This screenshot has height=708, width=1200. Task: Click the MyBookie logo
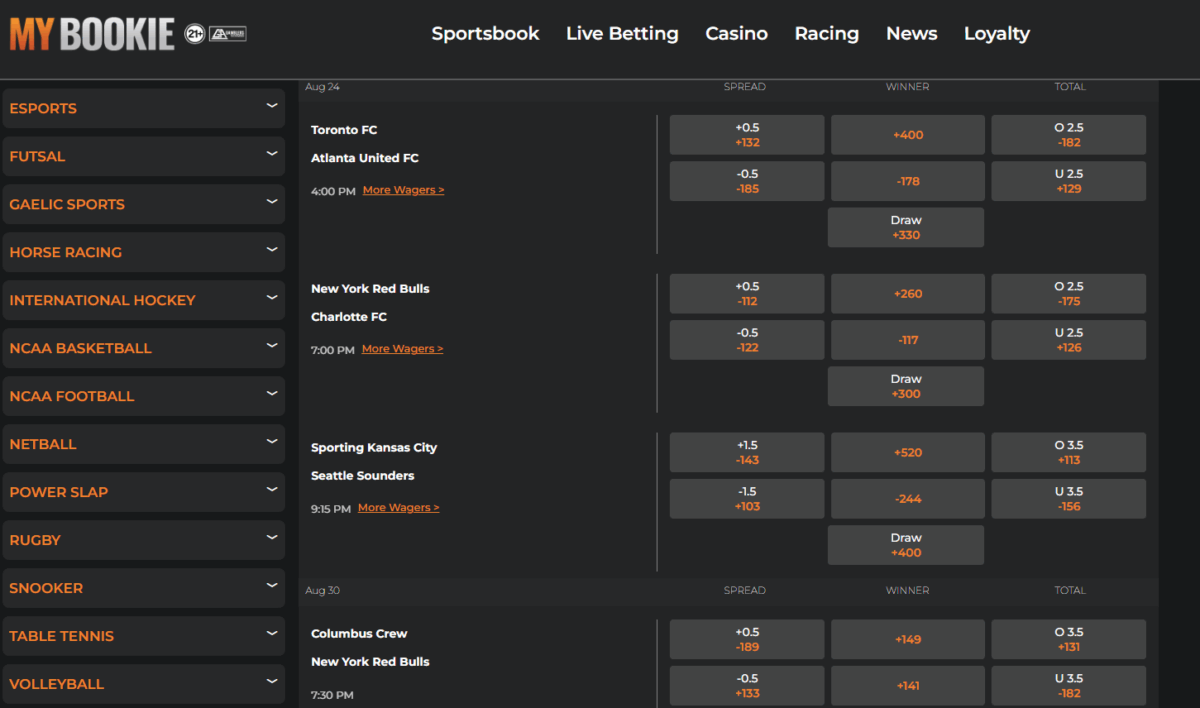[x=92, y=34]
